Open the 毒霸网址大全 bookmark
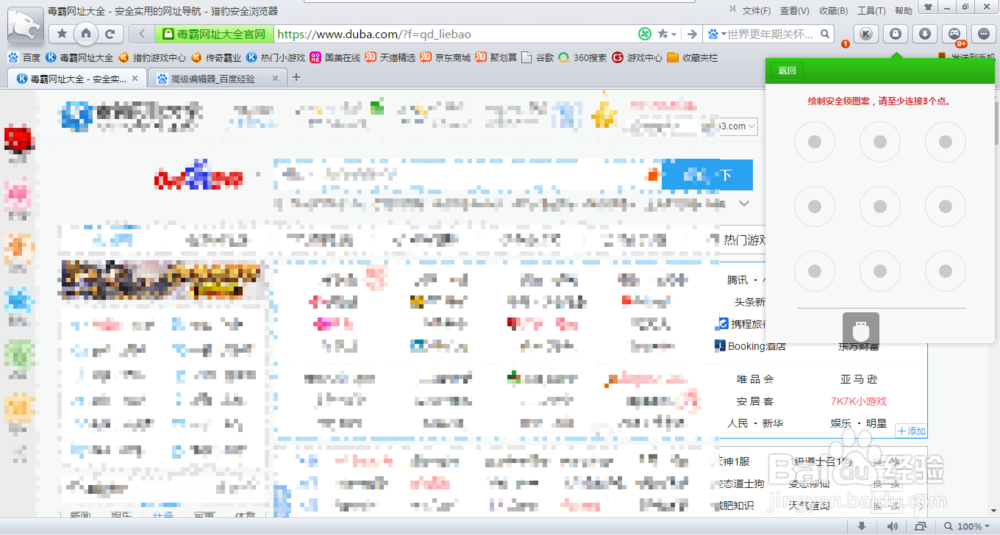Image resolution: width=1000 pixels, height=535 pixels. tap(79, 57)
